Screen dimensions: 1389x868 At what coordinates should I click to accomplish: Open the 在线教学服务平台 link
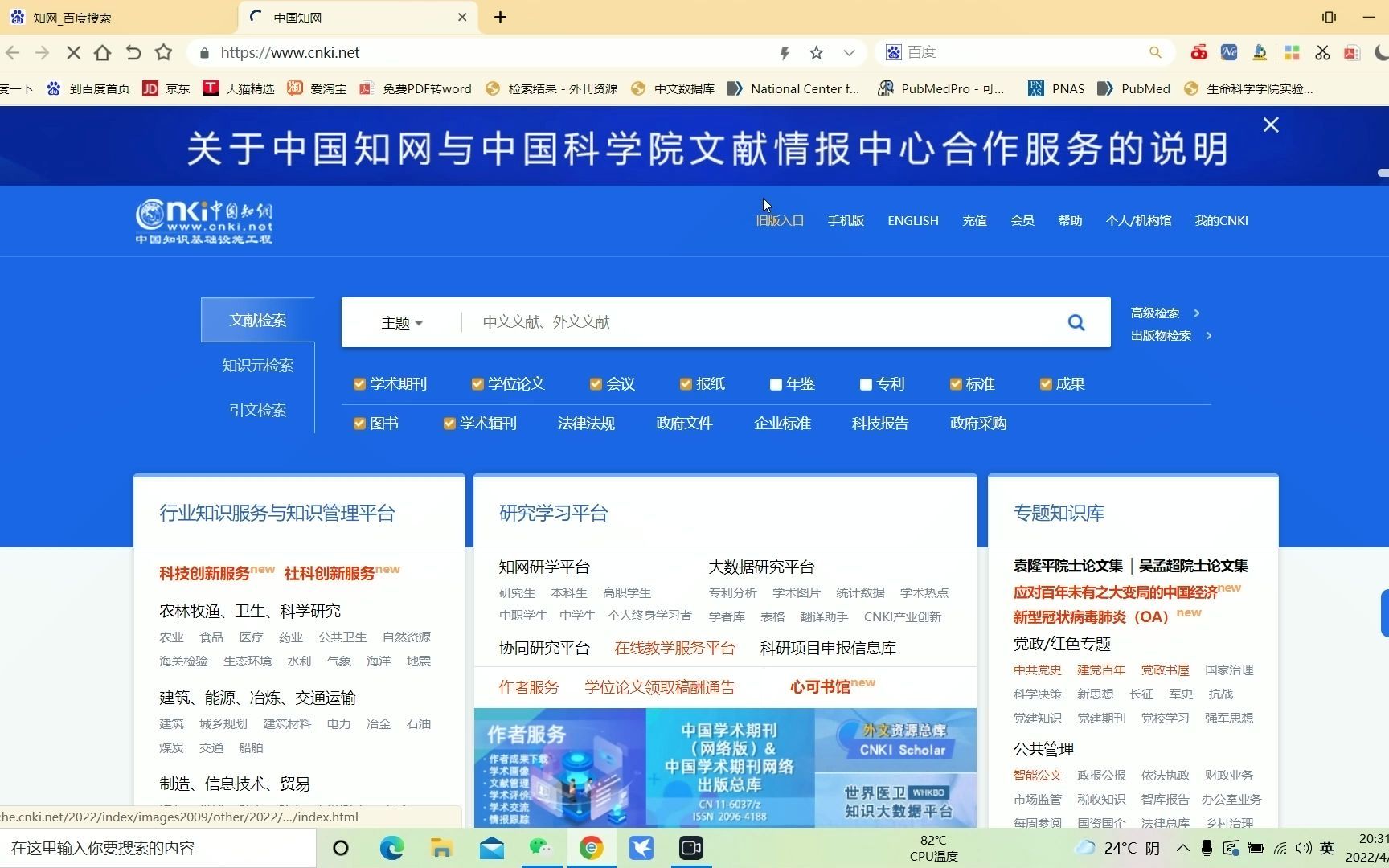pyautogui.click(x=674, y=648)
